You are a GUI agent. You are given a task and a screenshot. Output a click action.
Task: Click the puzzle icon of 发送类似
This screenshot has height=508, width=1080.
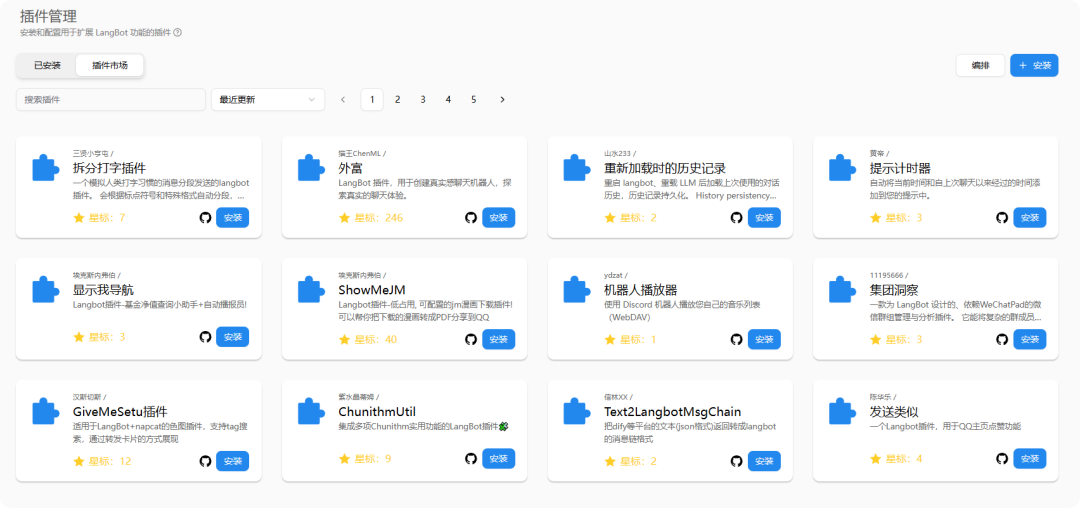[x=842, y=412]
